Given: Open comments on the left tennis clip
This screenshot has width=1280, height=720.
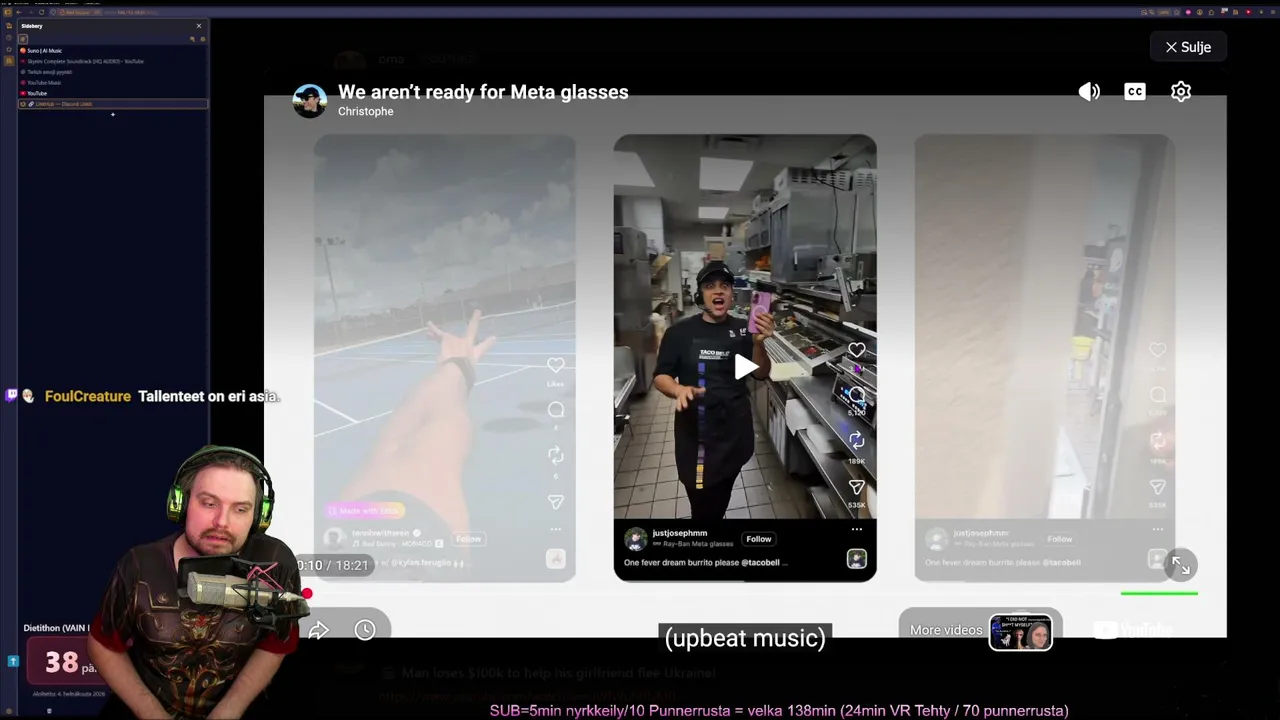Looking at the screenshot, I should point(556,410).
